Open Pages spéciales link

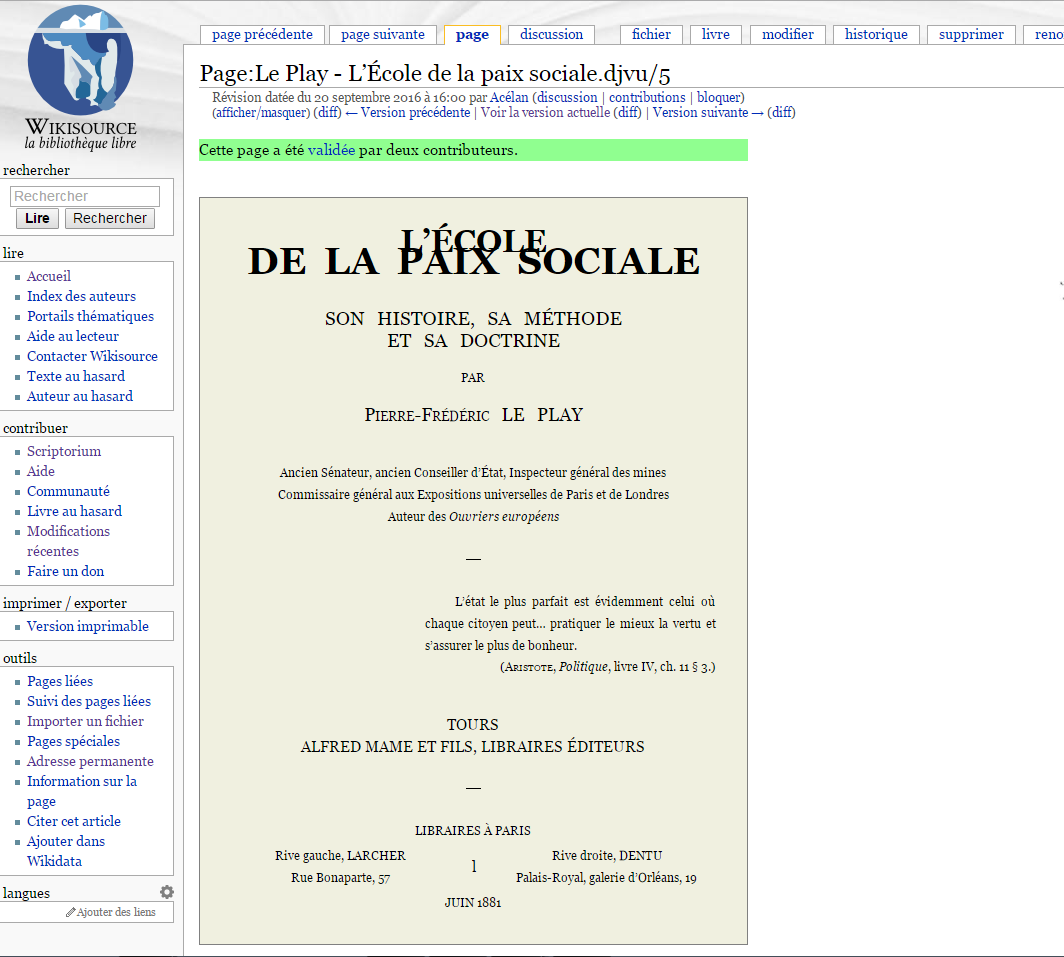73,741
